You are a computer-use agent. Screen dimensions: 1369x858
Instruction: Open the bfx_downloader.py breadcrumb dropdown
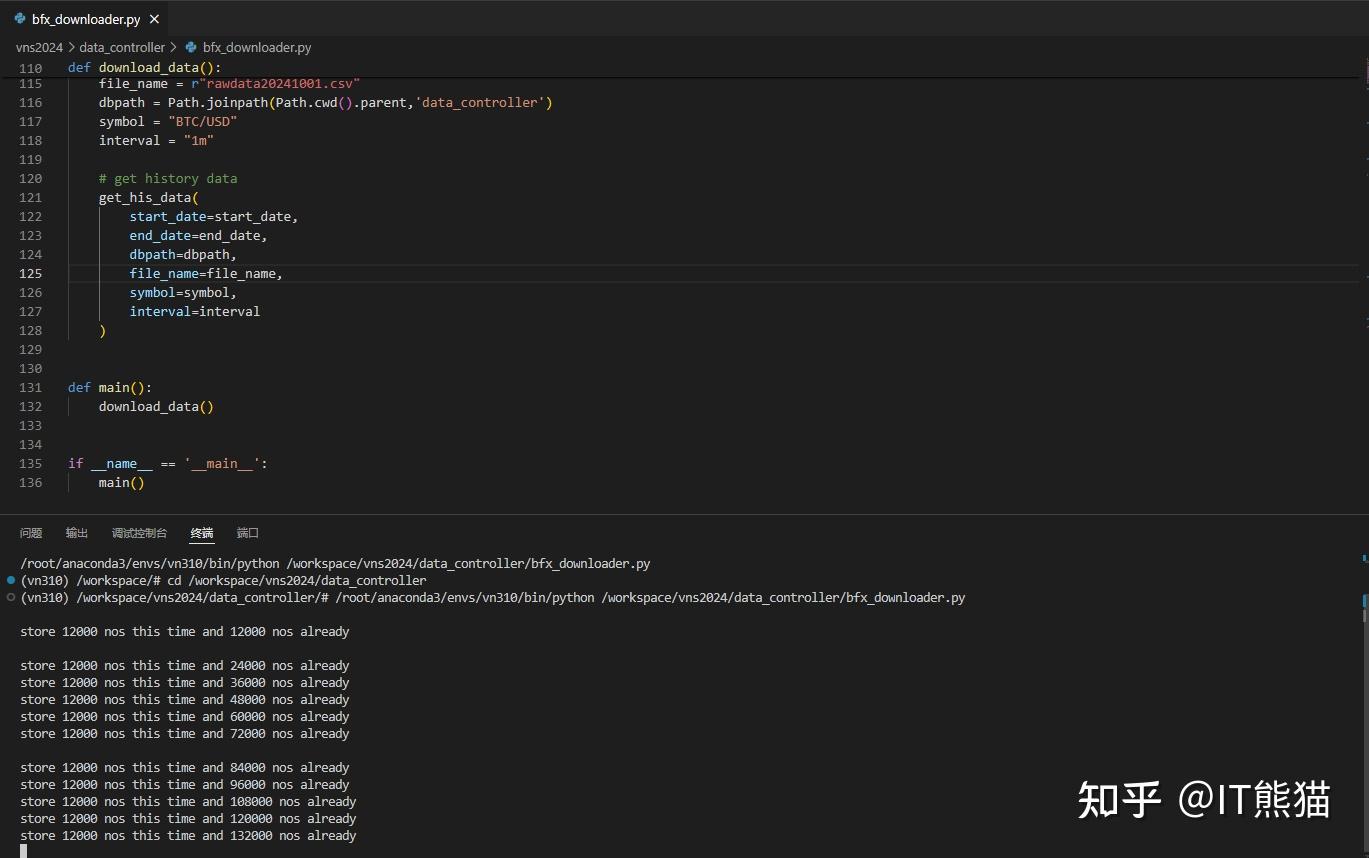pyautogui.click(x=256, y=47)
